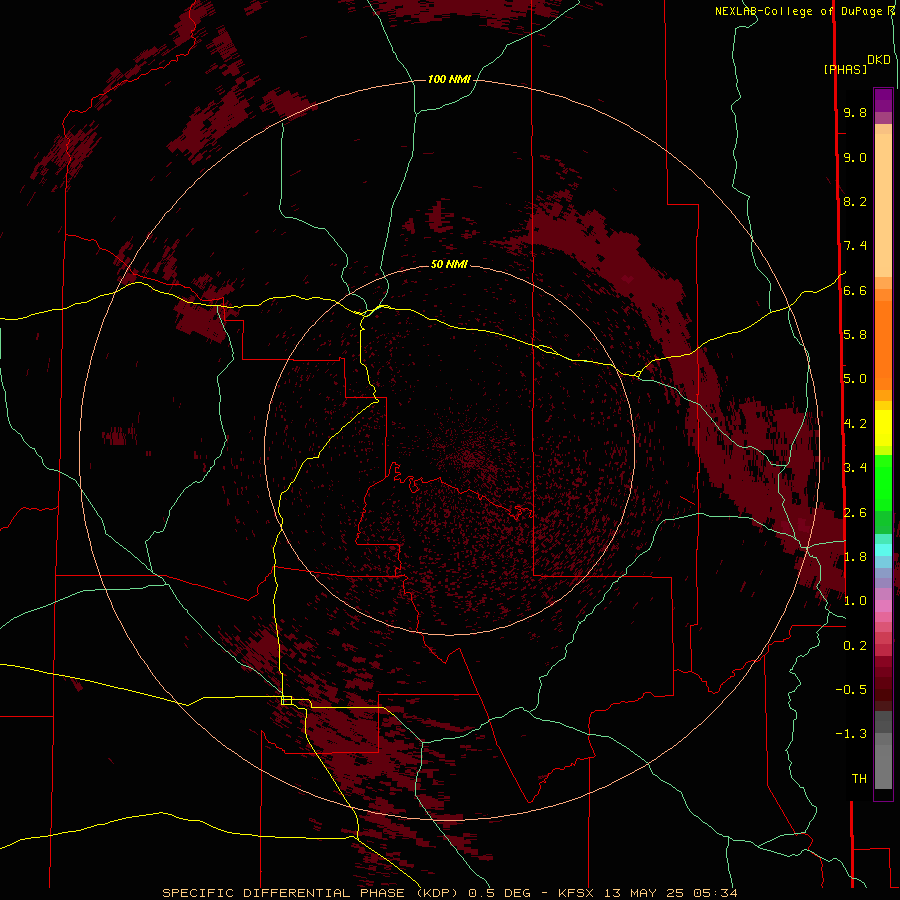This screenshot has width=900, height=900.
Task: Click the 3.4 legend value
Action: 855,468
